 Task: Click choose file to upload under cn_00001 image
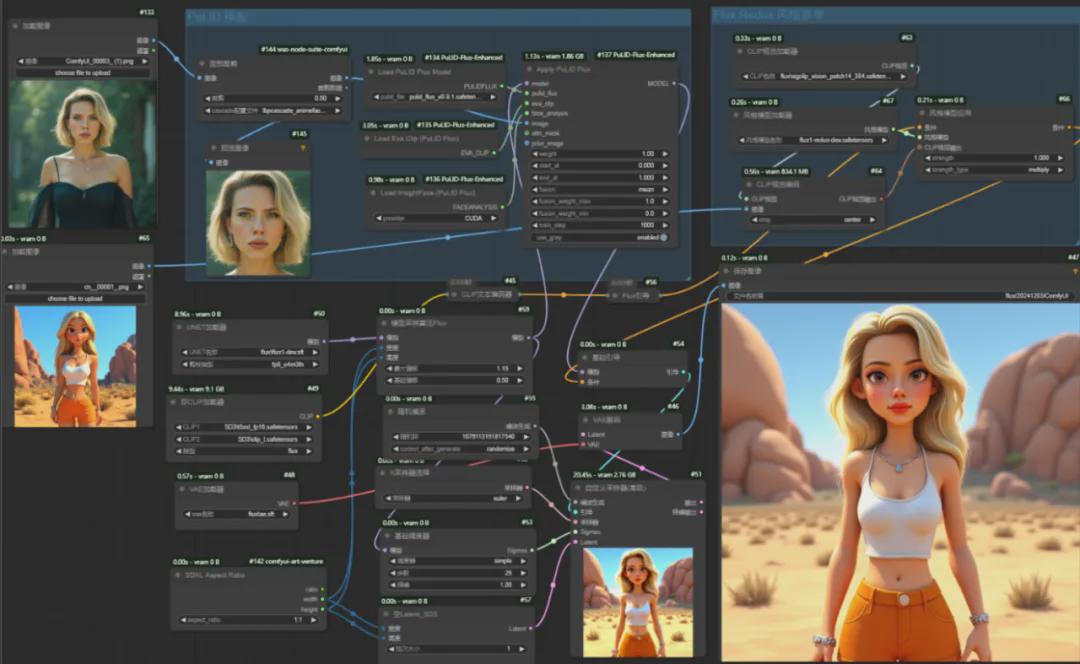click(x=76, y=299)
